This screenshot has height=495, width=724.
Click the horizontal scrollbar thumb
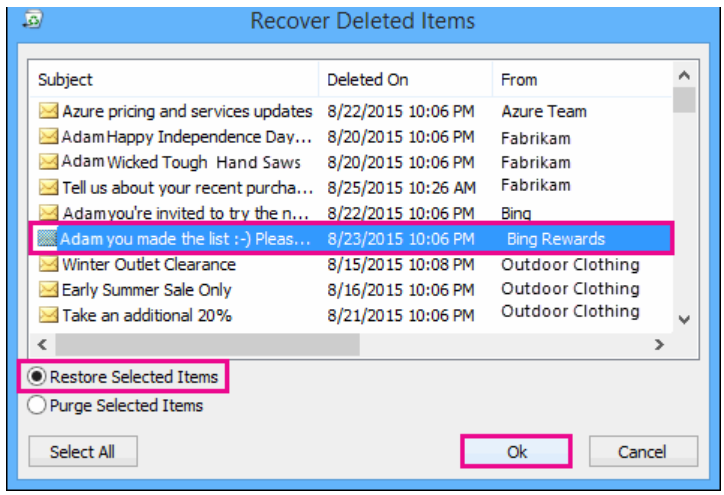(207, 344)
